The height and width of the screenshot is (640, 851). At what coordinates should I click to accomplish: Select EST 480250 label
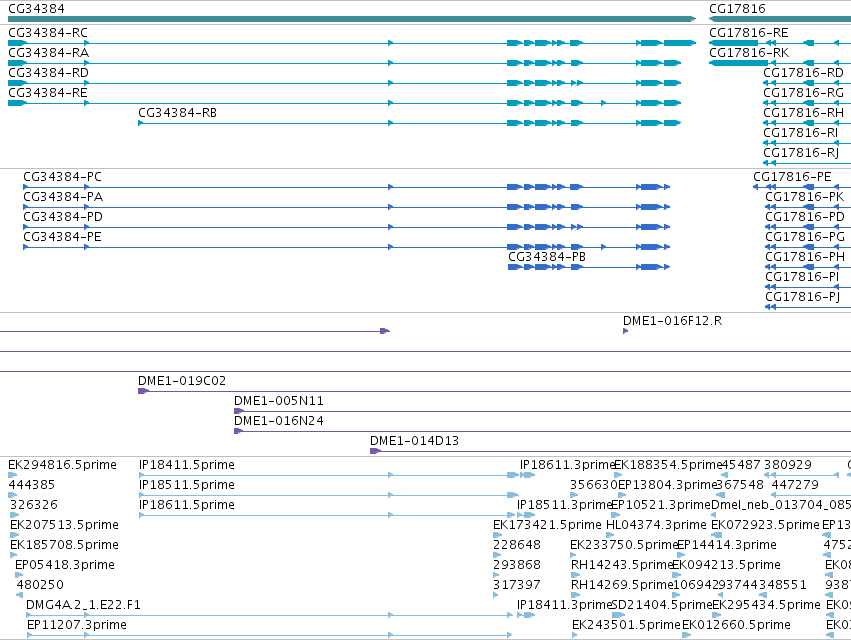coord(40,585)
